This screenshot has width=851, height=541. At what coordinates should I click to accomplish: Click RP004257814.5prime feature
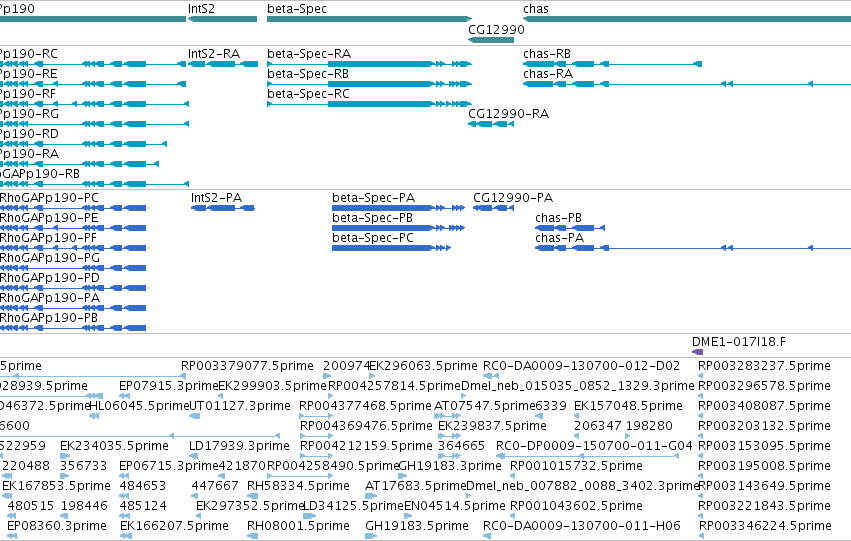[x=331, y=396]
